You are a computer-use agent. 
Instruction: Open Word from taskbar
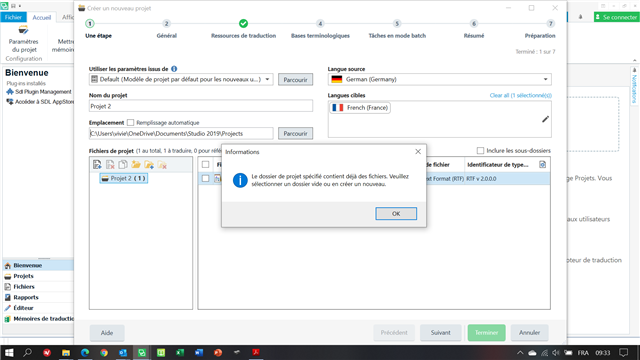pos(199,353)
